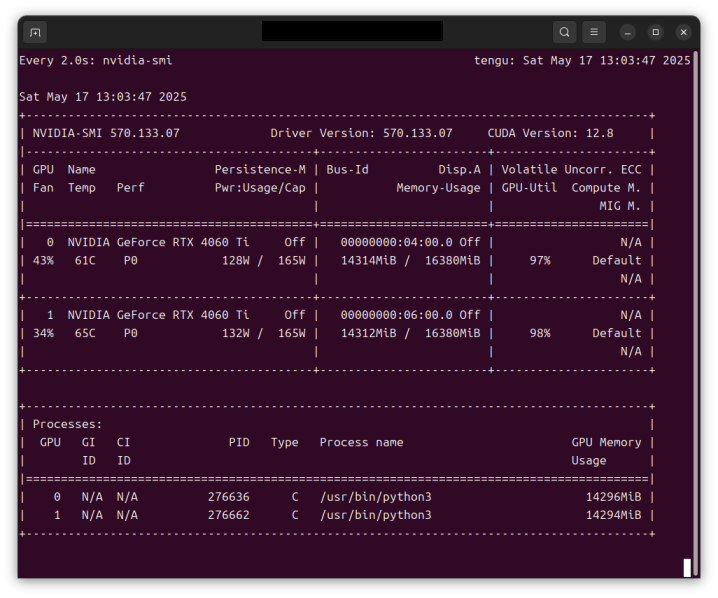Click the 'PID' column header
The height and width of the screenshot is (598, 718).
point(239,442)
